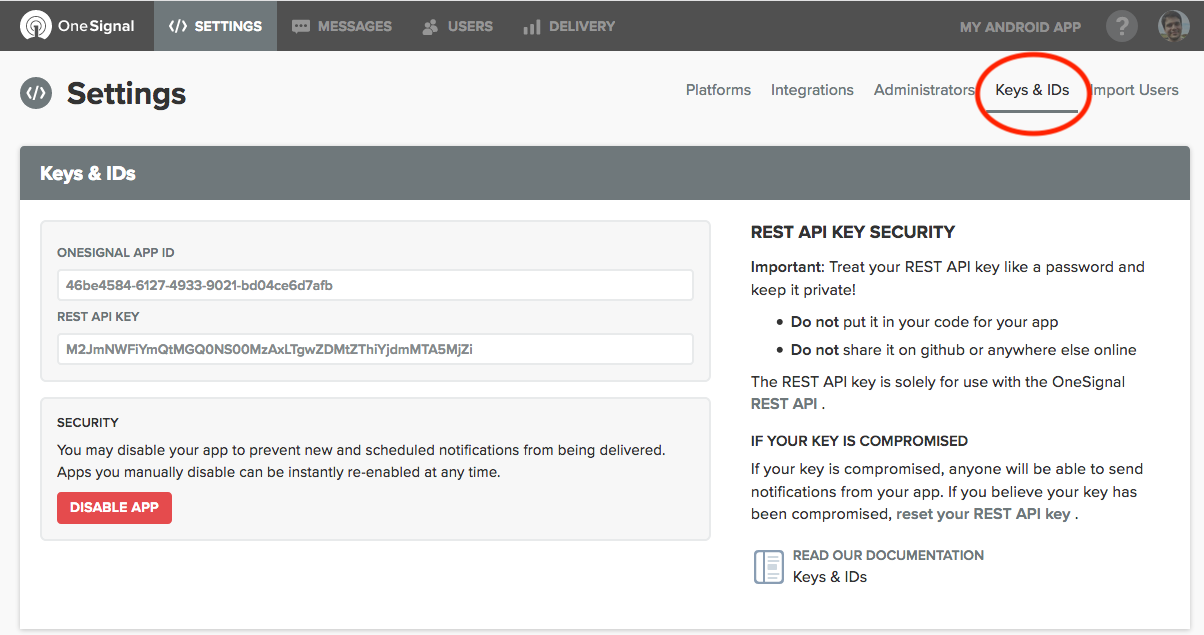Click IF YOUR KEY IS COMPROMISED heading
The height and width of the screenshot is (635, 1204).
tap(859, 441)
